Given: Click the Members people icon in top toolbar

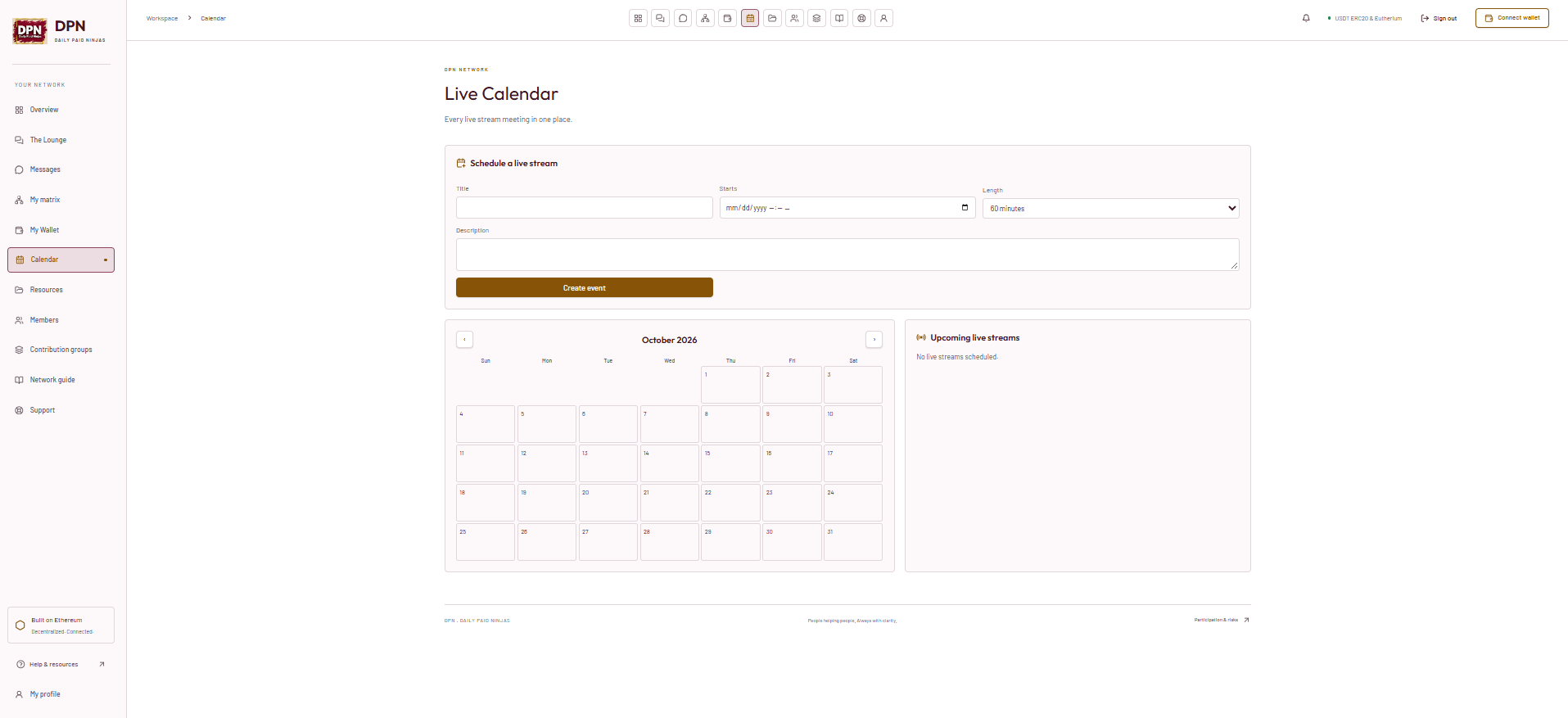Looking at the screenshot, I should (x=795, y=18).
